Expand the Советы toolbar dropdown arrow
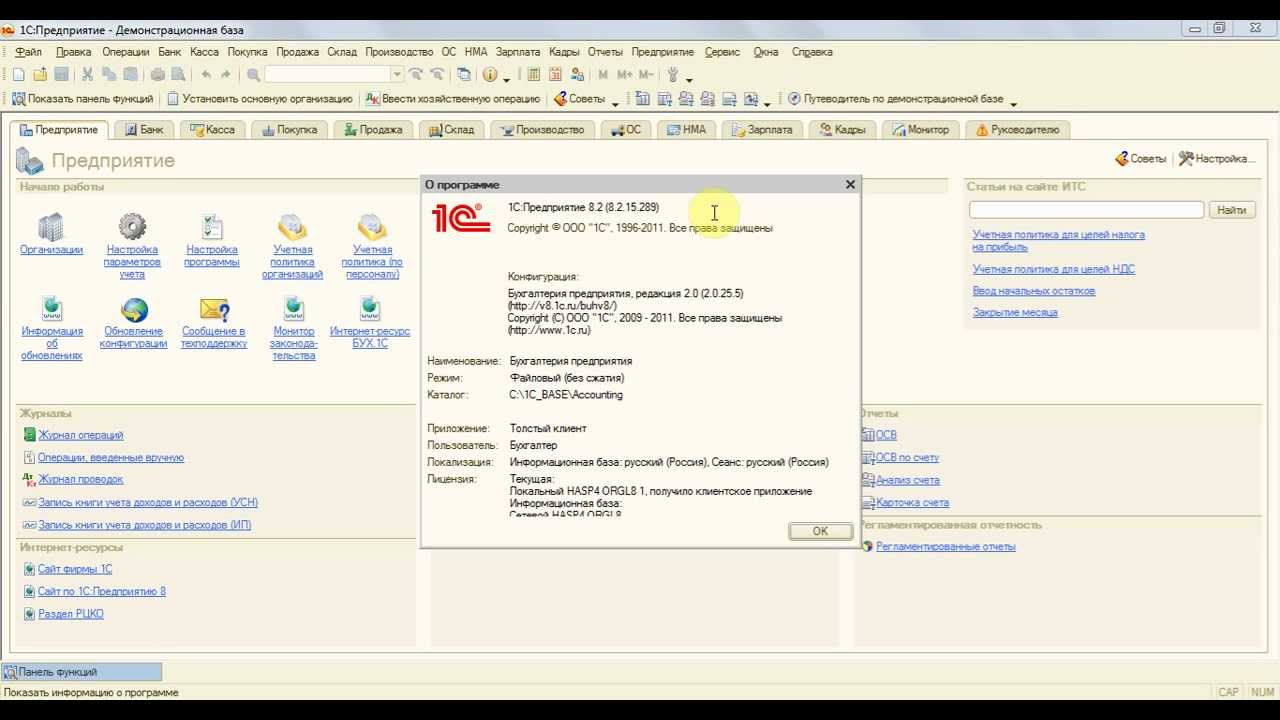Viewport: 1280px width, 720px height. (x=615, y=102)
